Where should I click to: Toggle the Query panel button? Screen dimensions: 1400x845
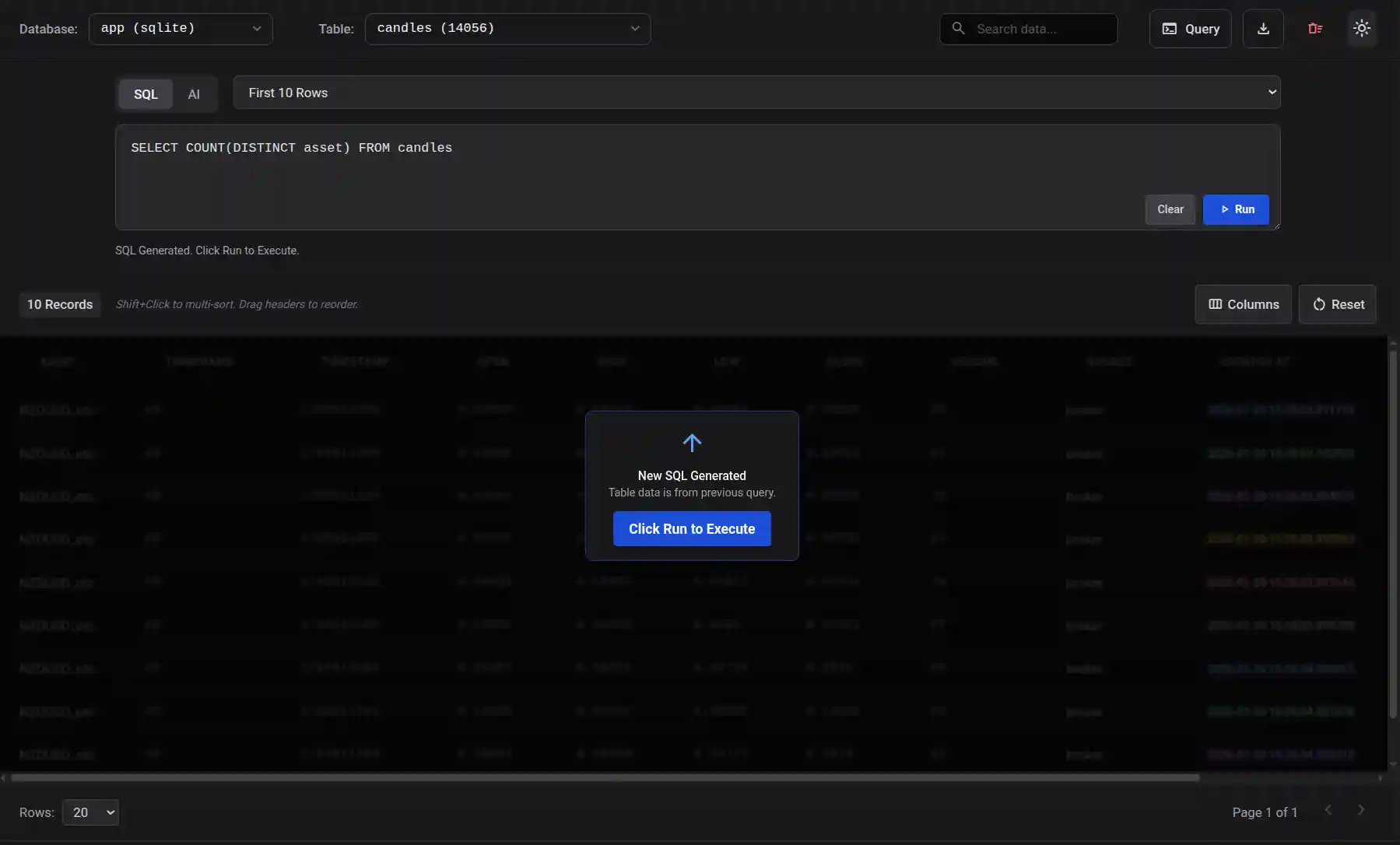tap(1190, 29)
